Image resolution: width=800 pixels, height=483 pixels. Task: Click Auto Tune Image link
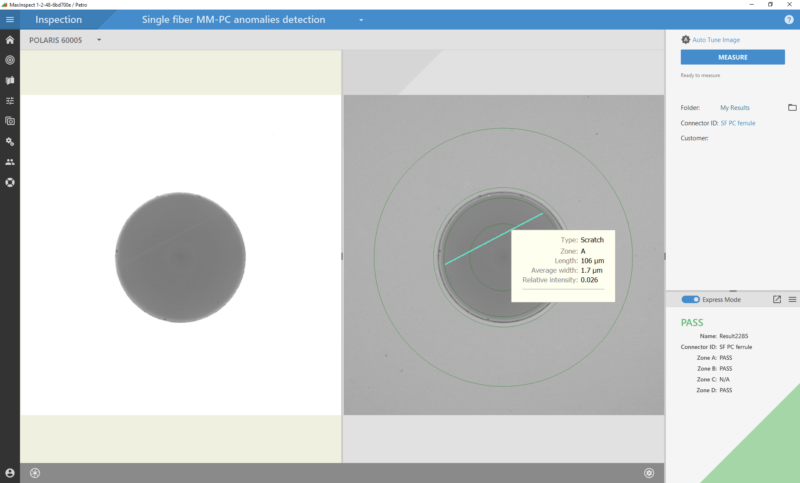tap(716, 40)
